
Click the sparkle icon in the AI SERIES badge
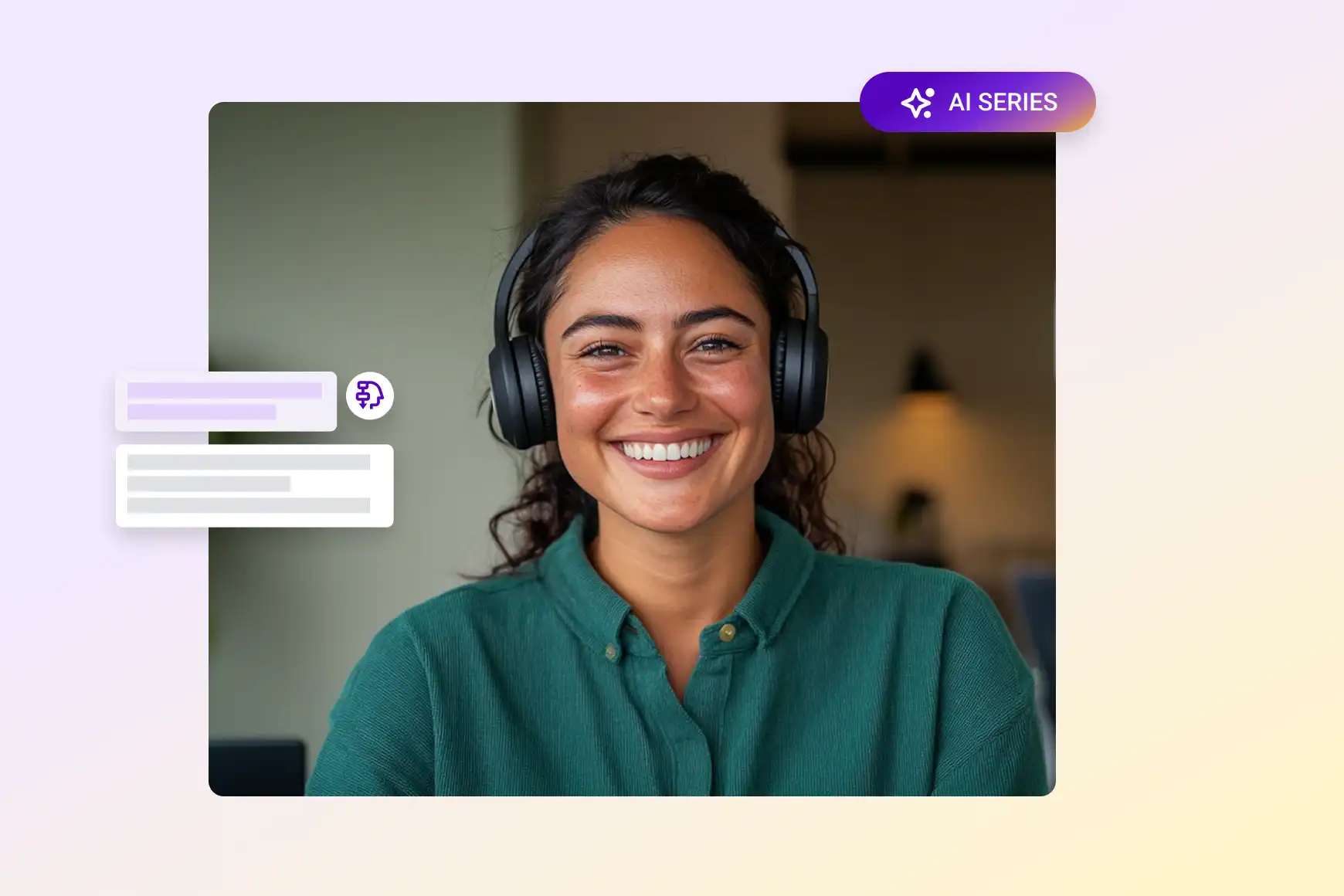point(918,101)
